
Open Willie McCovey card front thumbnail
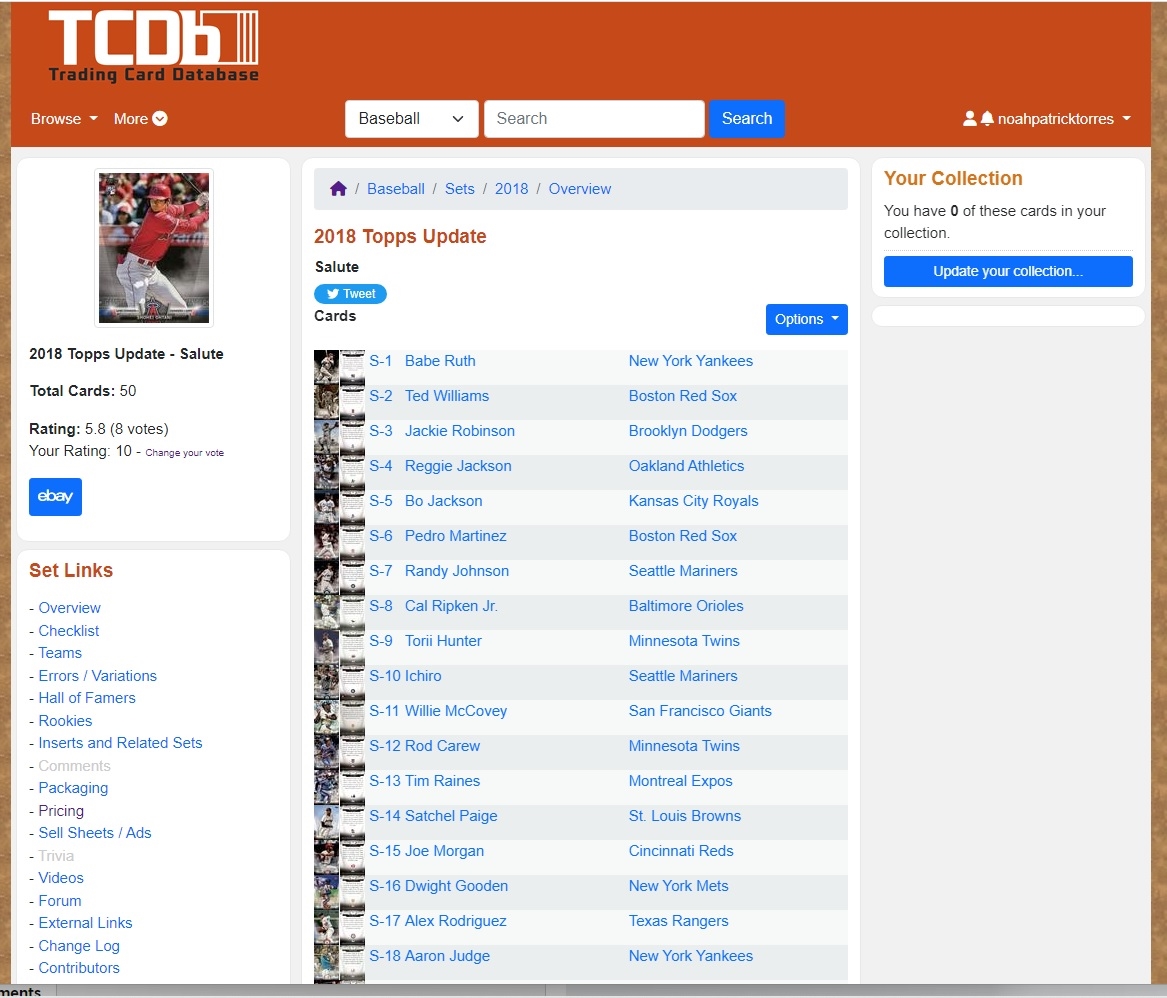click(326, 717)
